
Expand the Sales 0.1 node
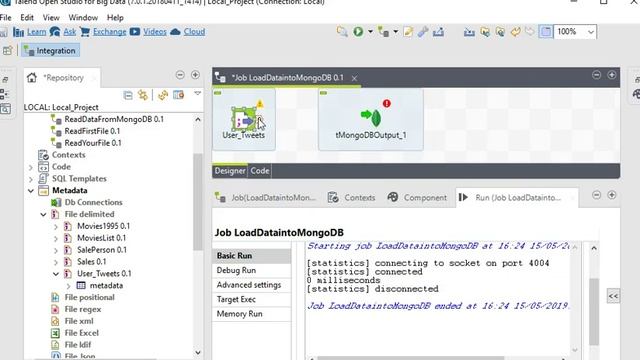(56, 262)
